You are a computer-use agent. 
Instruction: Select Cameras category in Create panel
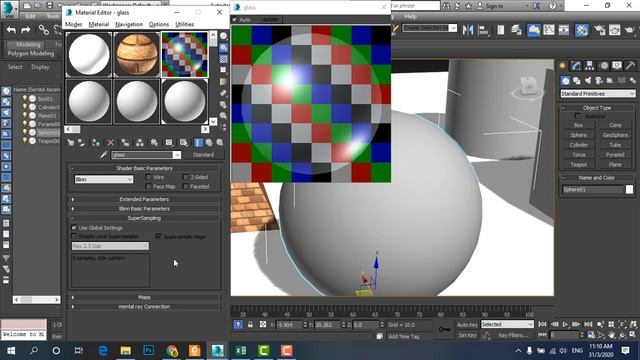pos(599,81)
